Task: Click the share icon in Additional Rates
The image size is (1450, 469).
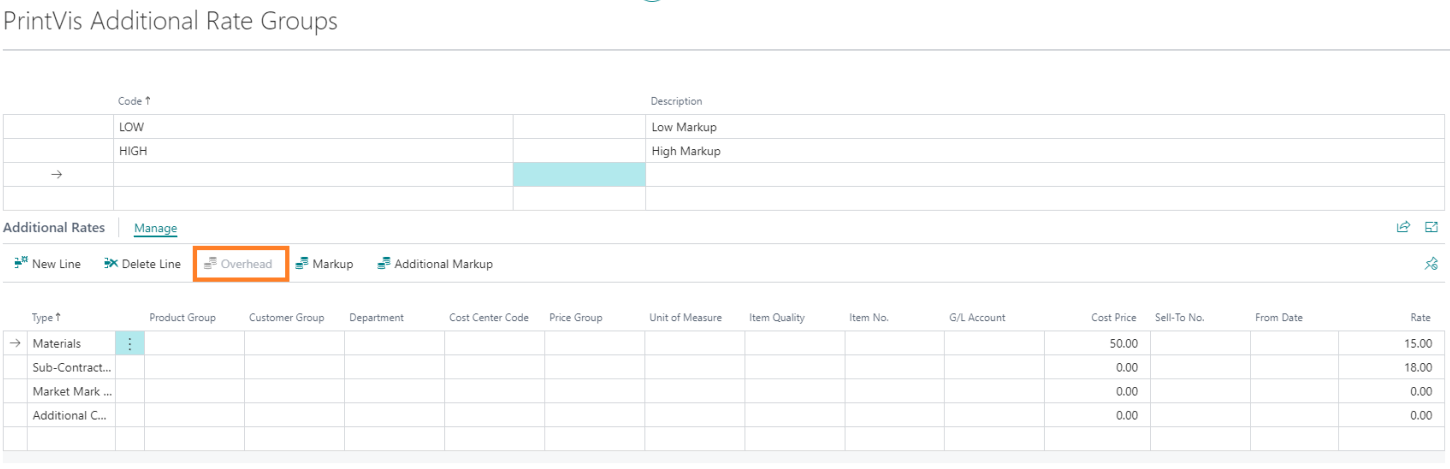Action: (x=1403, y=227)
